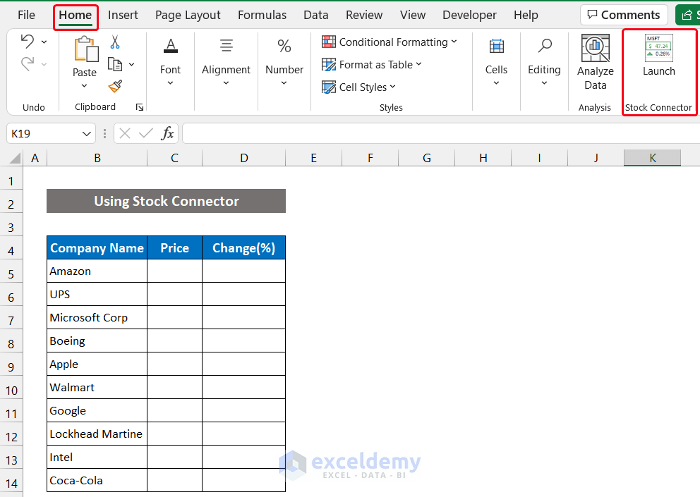The width and height of the screenshot is (700, 497).
Task: Expand the Number group chevron
Action: coord(284,83)
